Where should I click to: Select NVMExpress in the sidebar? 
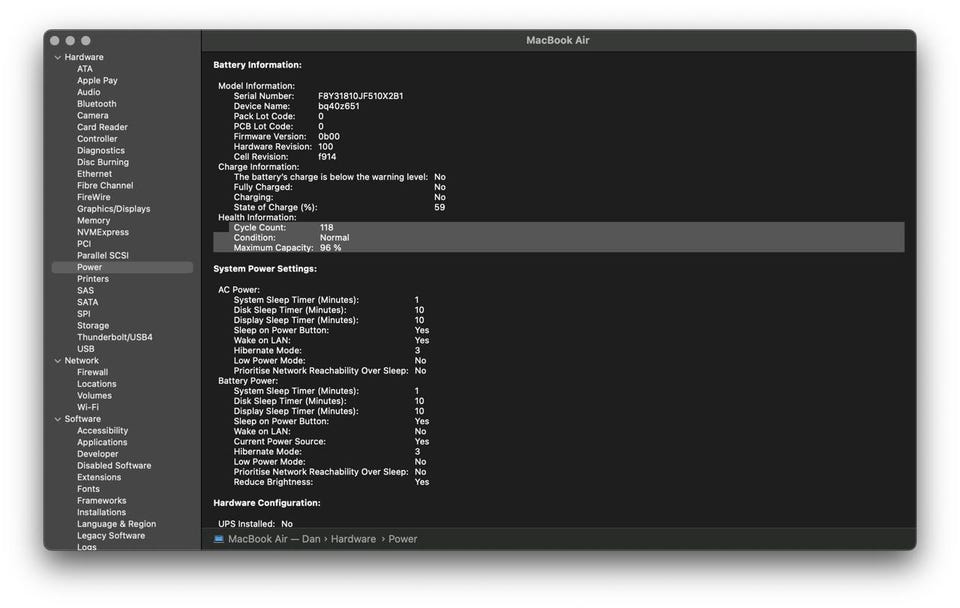(103, 232)
